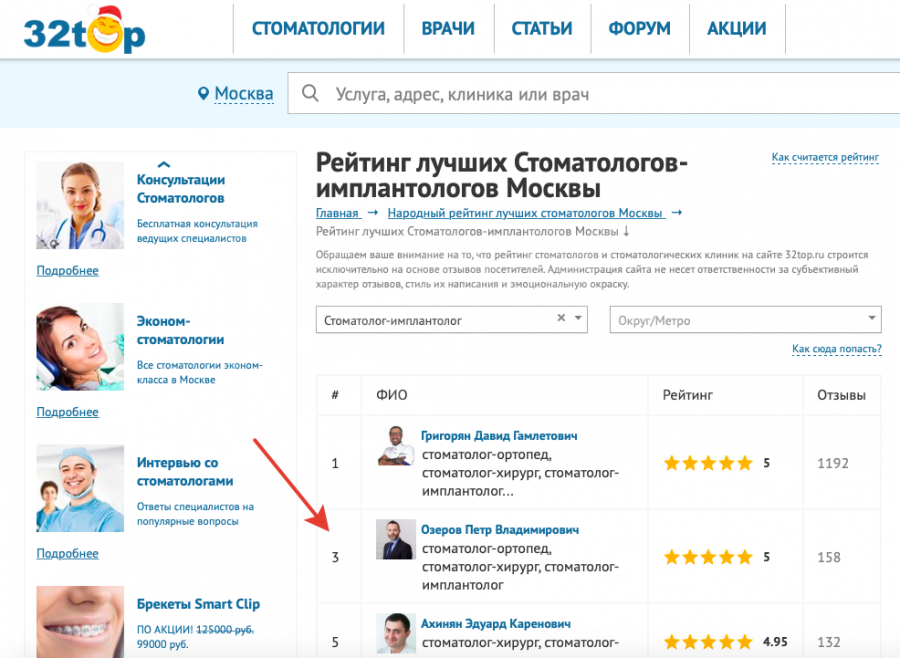Follow the Главная breadcrumb link

pyautogui.click(x=337, y=213)
